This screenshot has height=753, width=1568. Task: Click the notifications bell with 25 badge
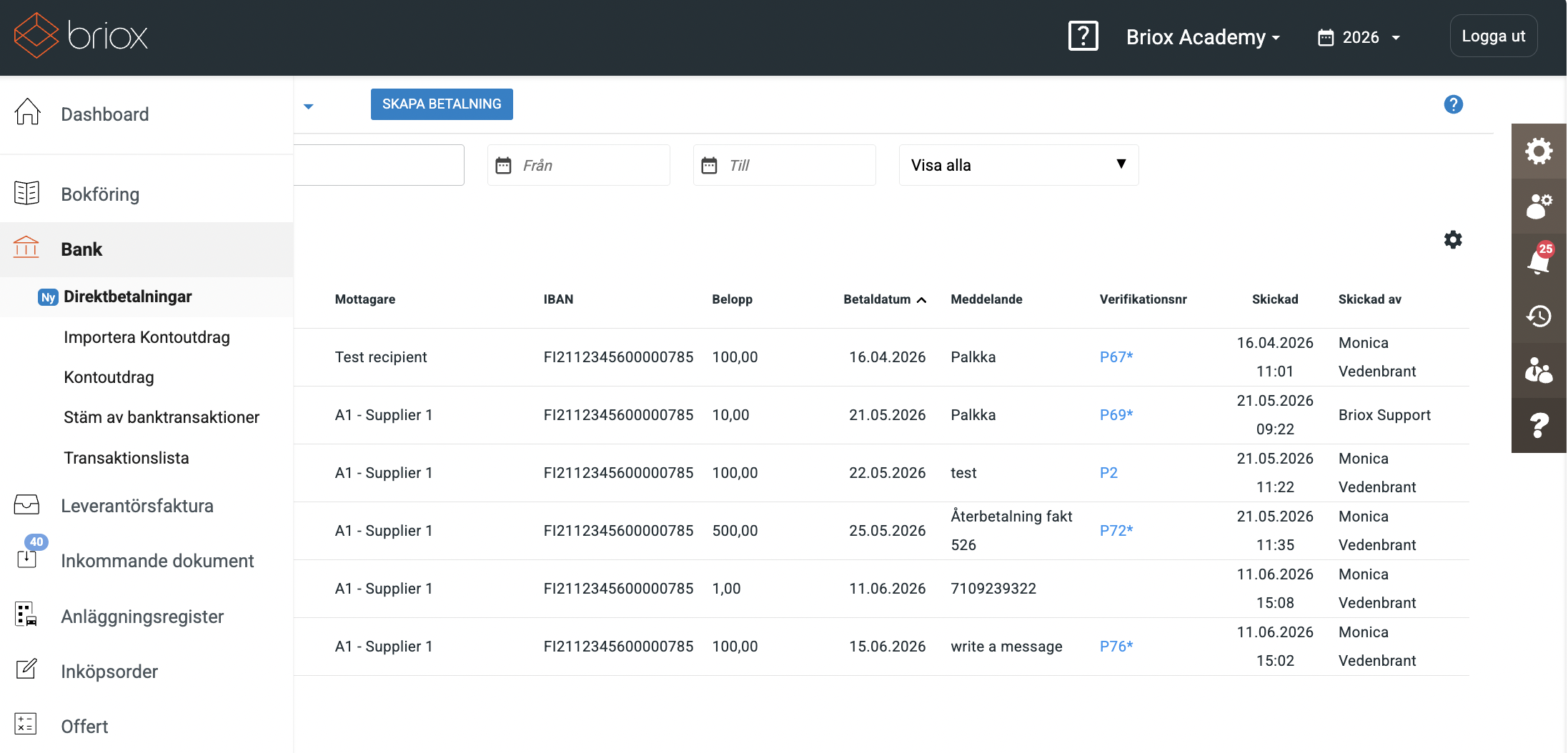(x=1539, y=260)
